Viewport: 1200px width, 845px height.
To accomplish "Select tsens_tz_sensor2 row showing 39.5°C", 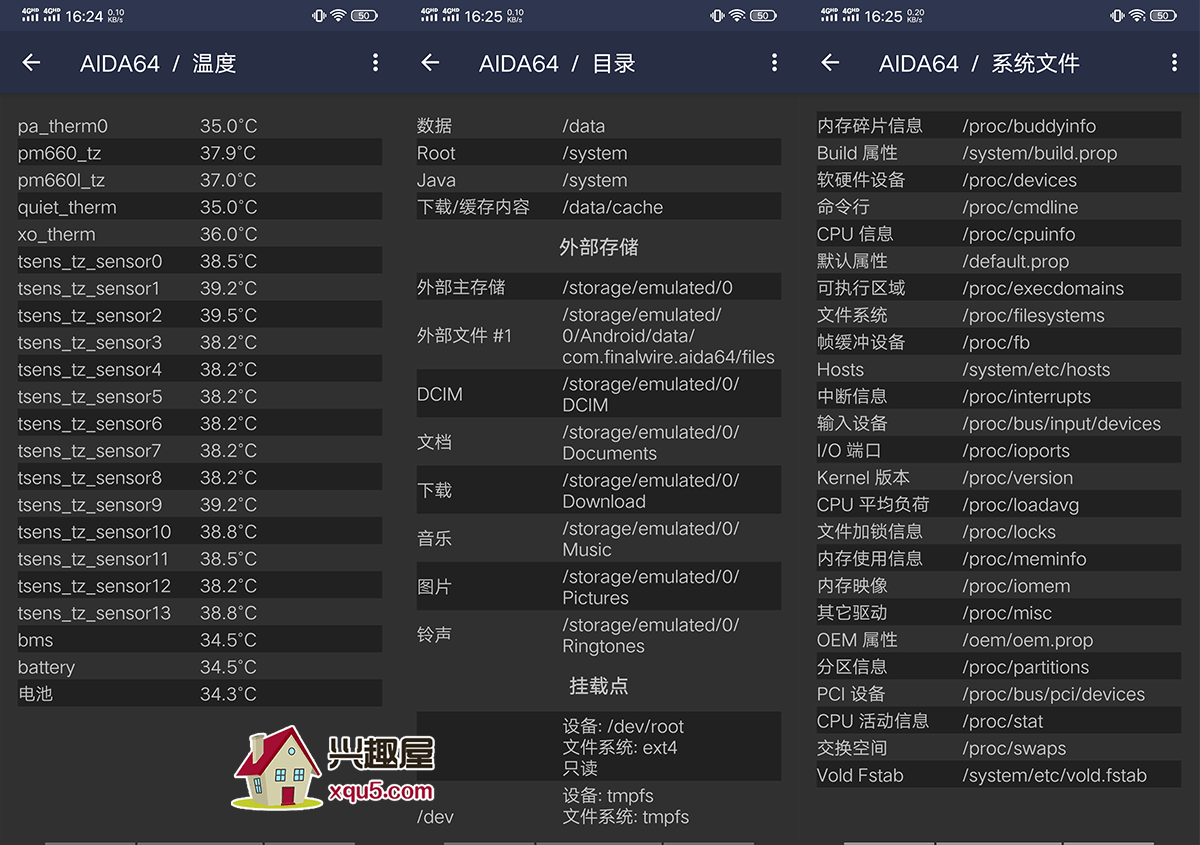I will click(x=200, y=315).
